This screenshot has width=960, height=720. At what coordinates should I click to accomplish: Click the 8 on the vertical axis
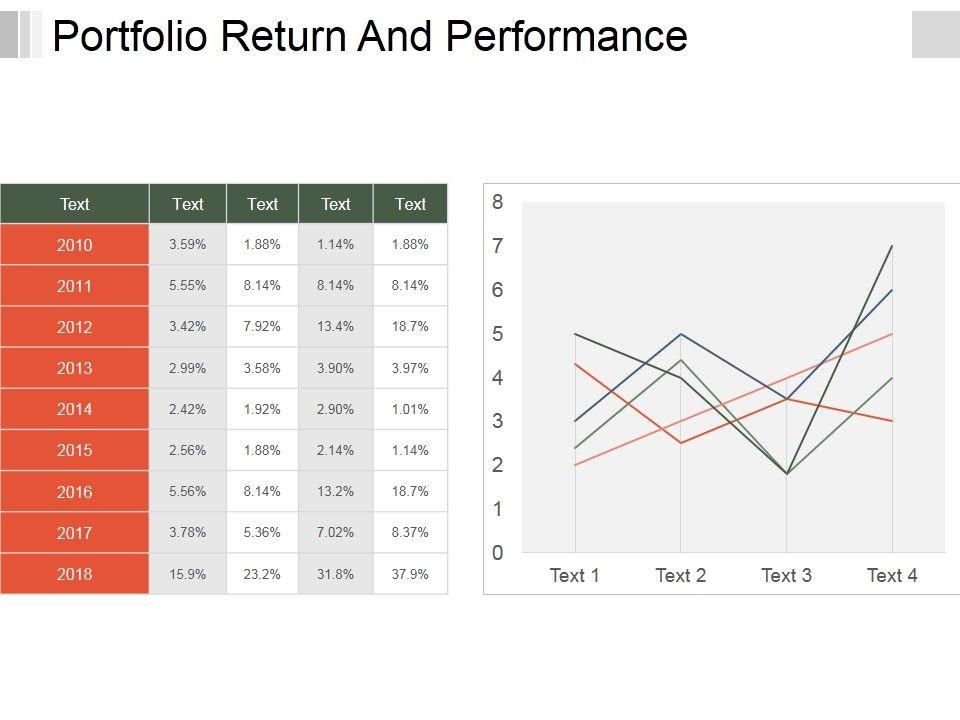[498, 202]
